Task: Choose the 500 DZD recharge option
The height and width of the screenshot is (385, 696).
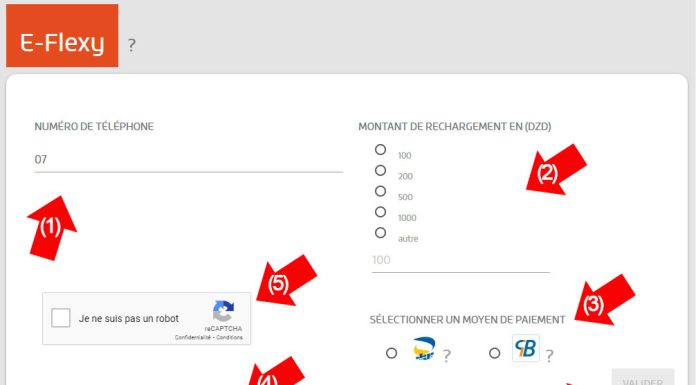Action: (380, 191)
